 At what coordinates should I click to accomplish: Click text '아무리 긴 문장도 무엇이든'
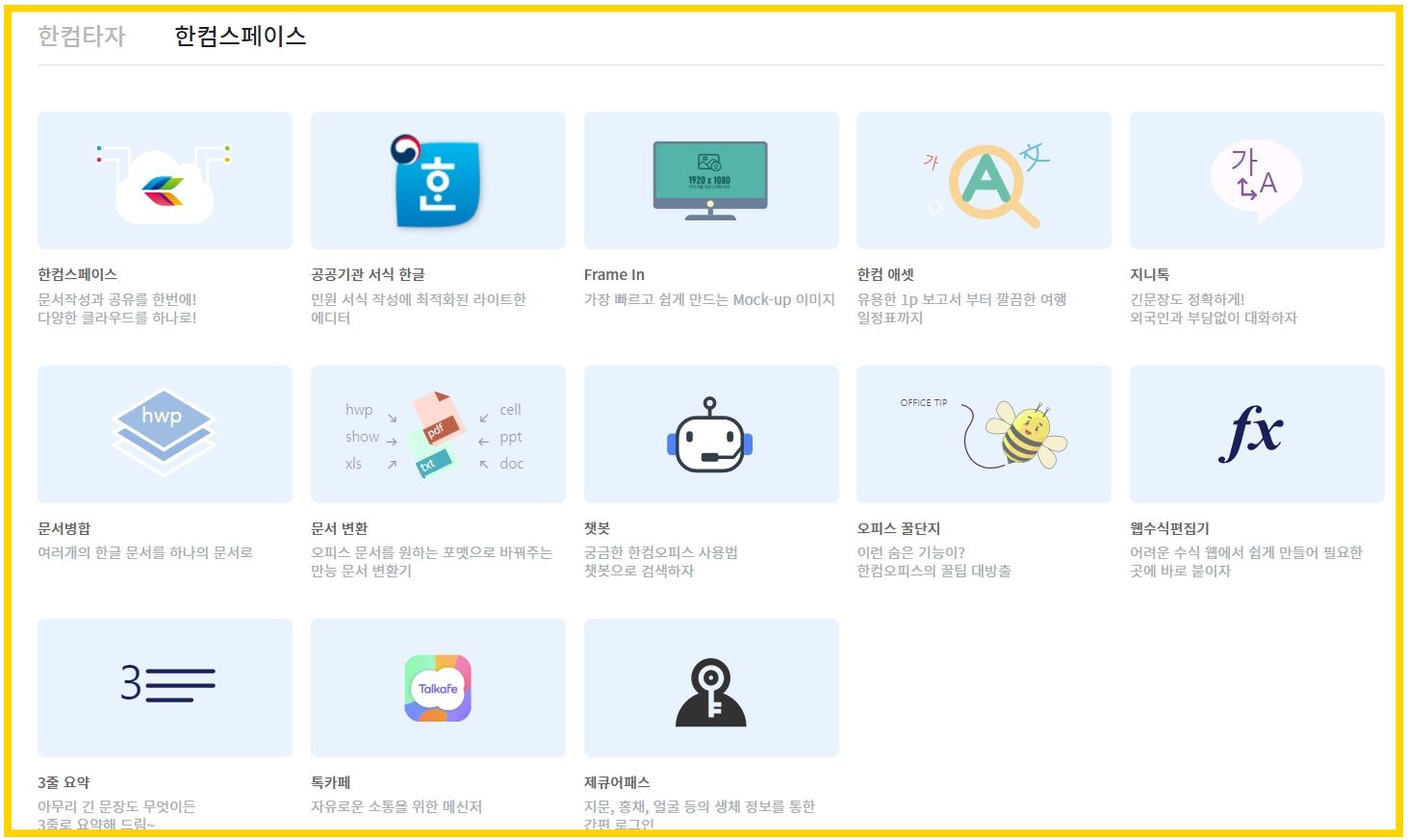116,806
